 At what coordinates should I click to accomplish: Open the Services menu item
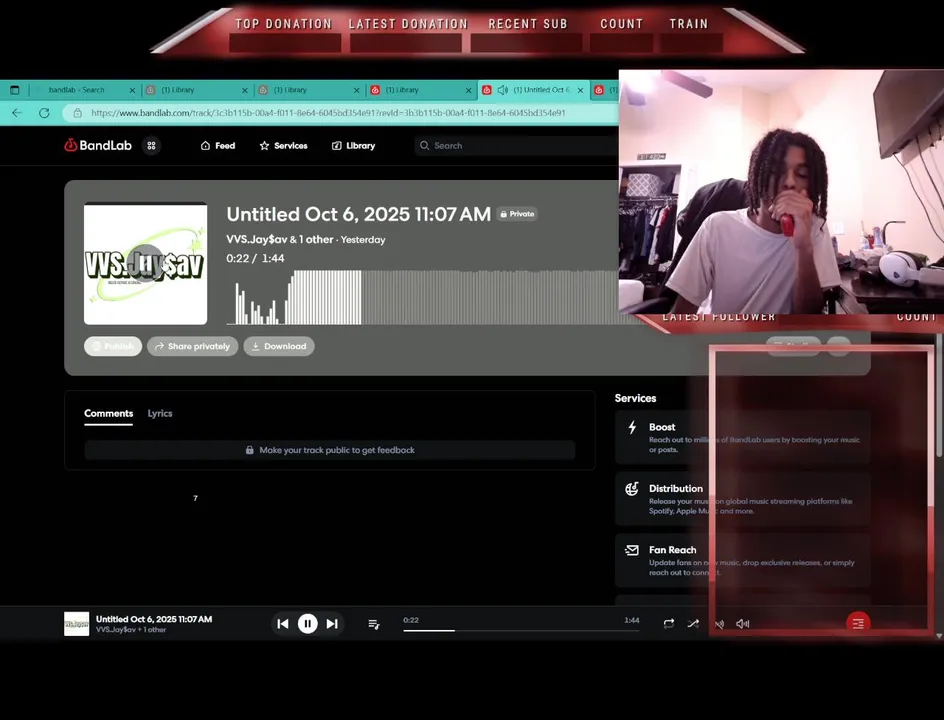point(284,146)
